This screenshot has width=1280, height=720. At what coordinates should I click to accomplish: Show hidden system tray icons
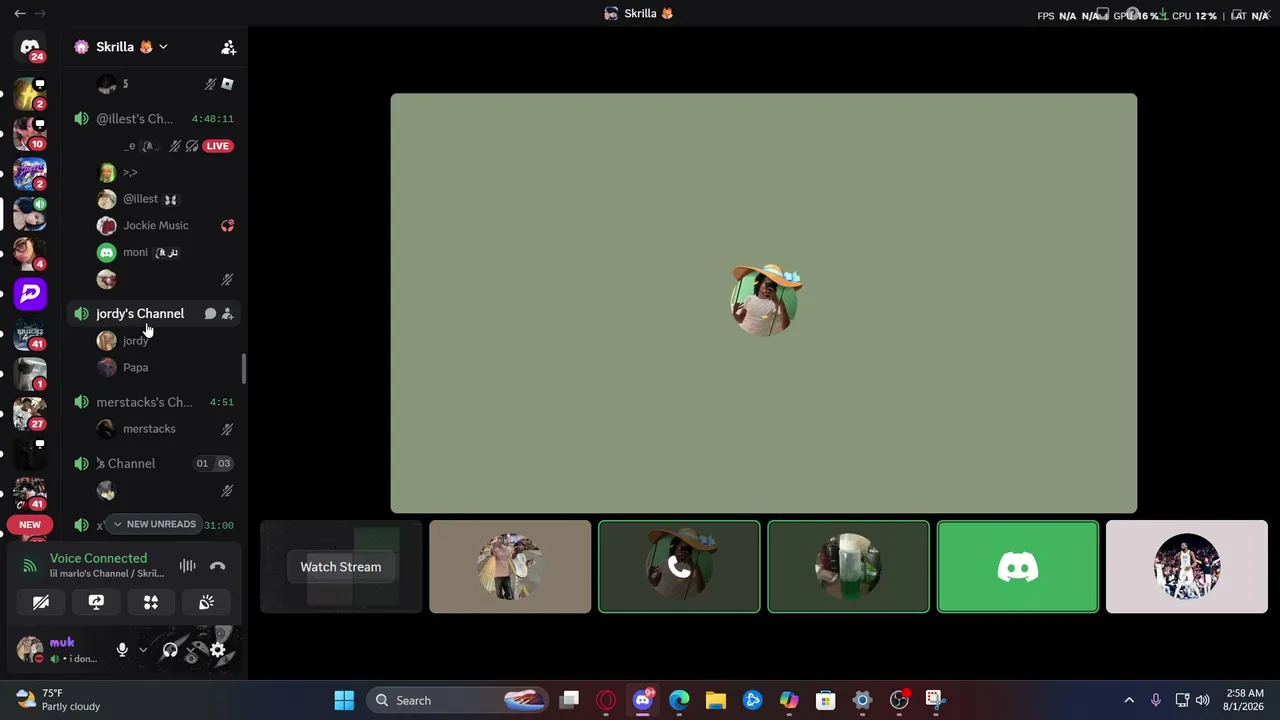click(1129, 700)
